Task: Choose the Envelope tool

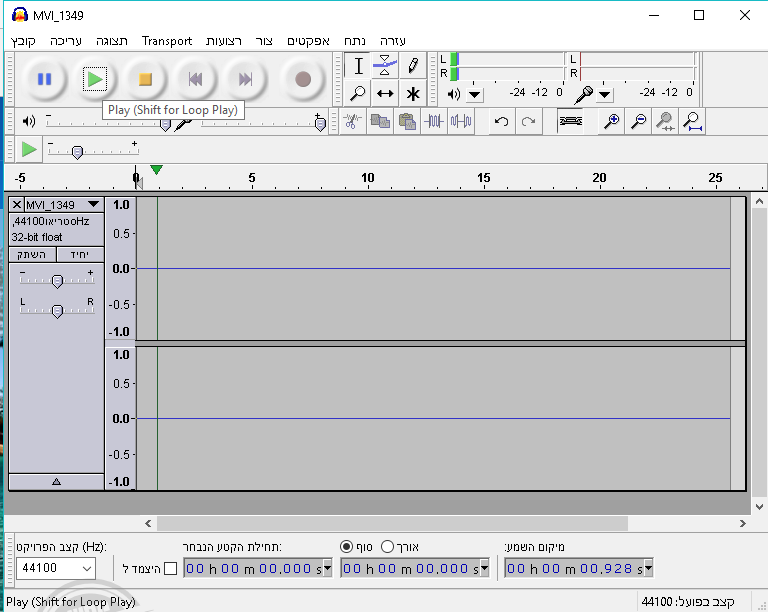Action: click(x=385, y=67)
